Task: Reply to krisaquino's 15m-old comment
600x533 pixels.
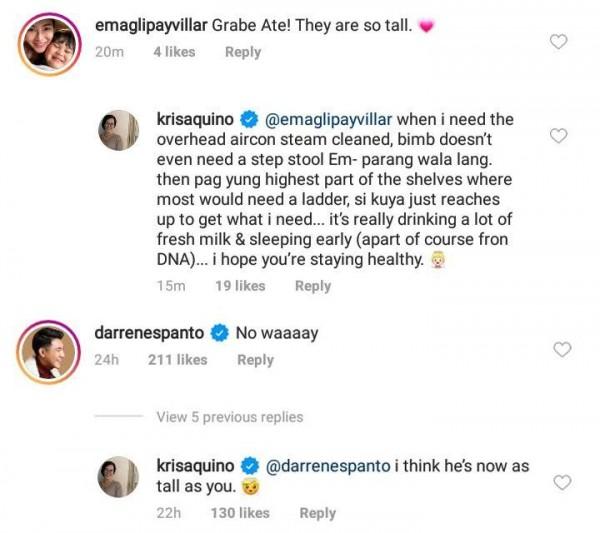Action: click(x=312, y=286)
